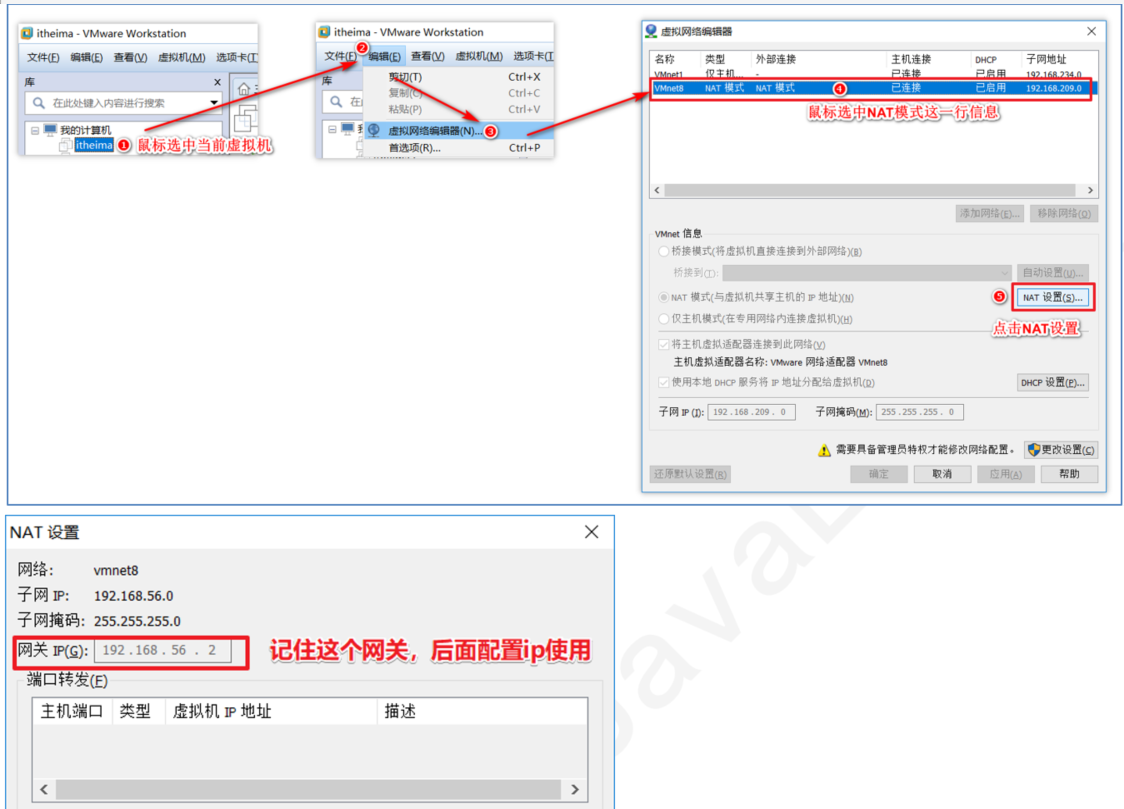Select the VMnet8 NAT 模式 row
This screenshot has width=1124, height=809.
pos(873,88)
